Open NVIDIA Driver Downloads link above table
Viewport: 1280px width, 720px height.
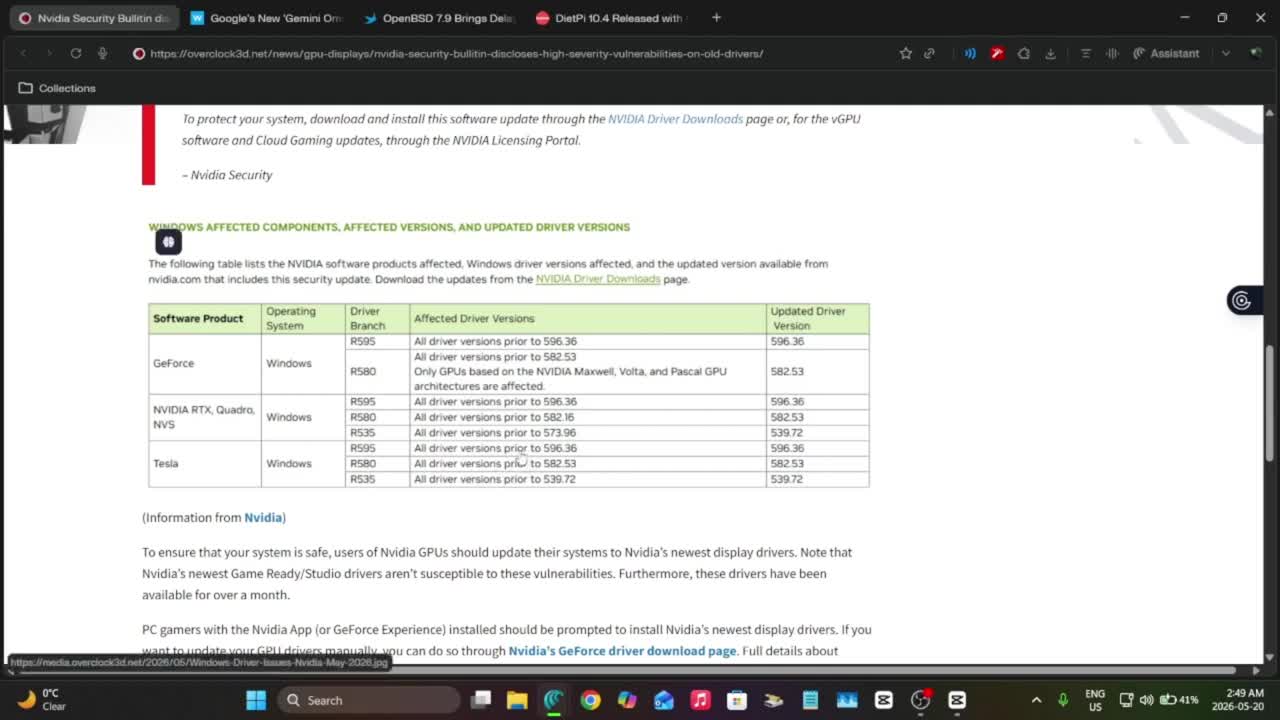tap(598, 279)
